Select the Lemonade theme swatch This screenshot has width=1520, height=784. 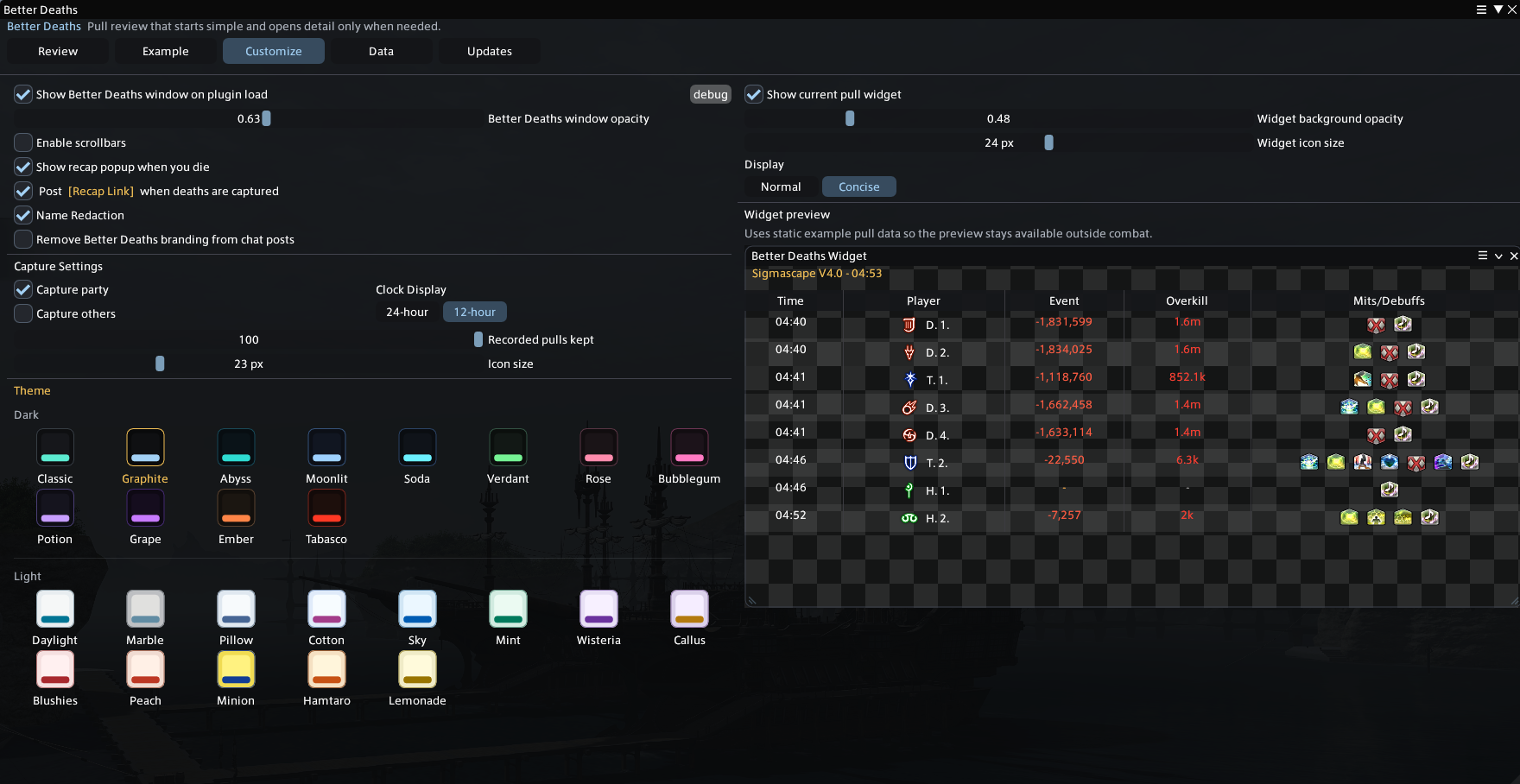coord(417,669)
